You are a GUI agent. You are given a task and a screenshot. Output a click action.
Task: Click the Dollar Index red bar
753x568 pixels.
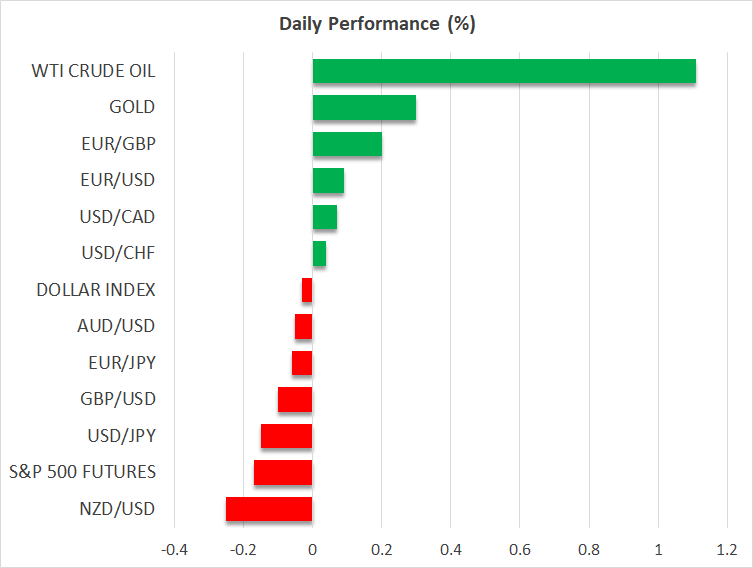tap(307, 290)
